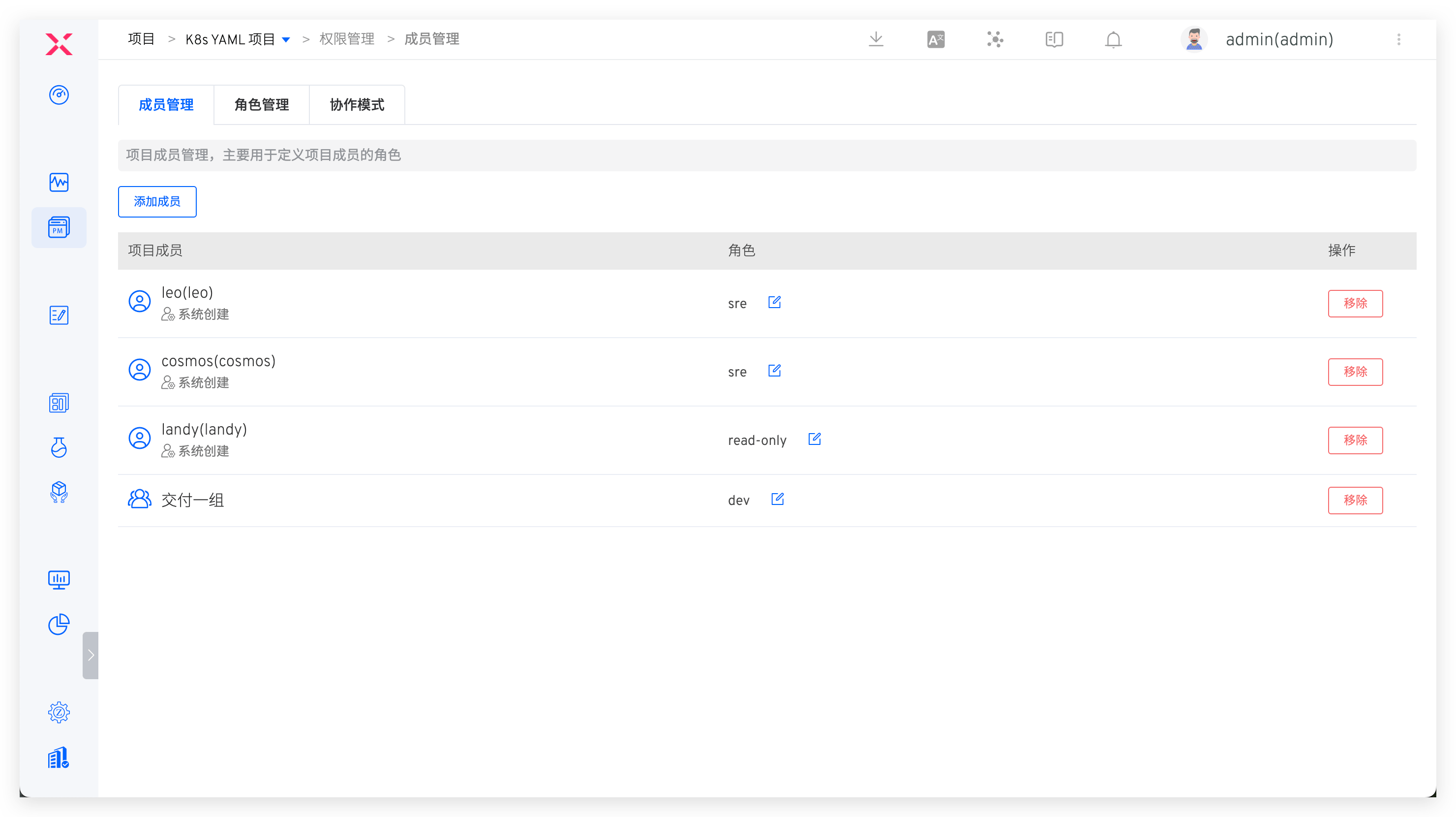1456x817 pixels.
Task: Open the checklist edit icon in sidebar
Action: (59, 315)
